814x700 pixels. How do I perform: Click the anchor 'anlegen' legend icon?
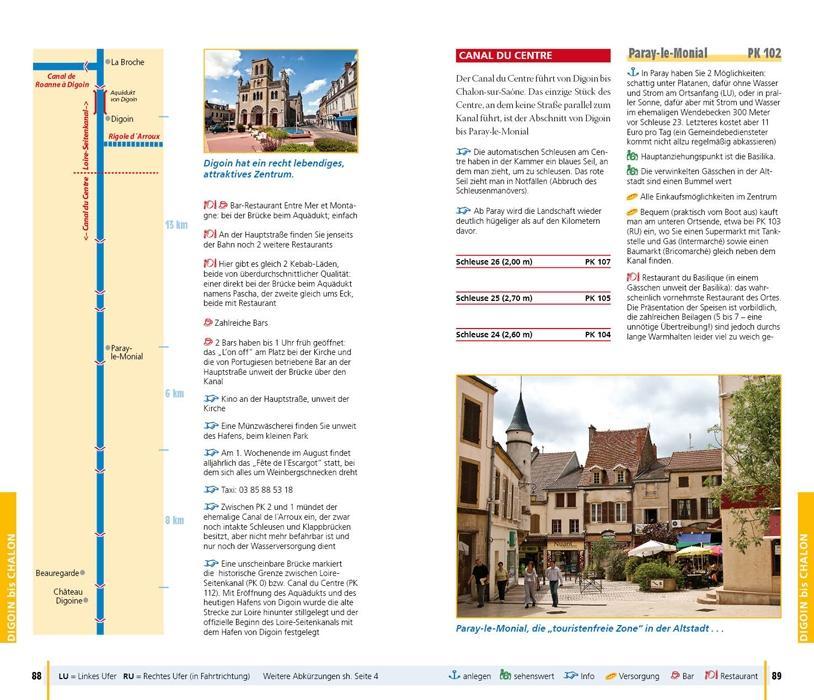458,676
